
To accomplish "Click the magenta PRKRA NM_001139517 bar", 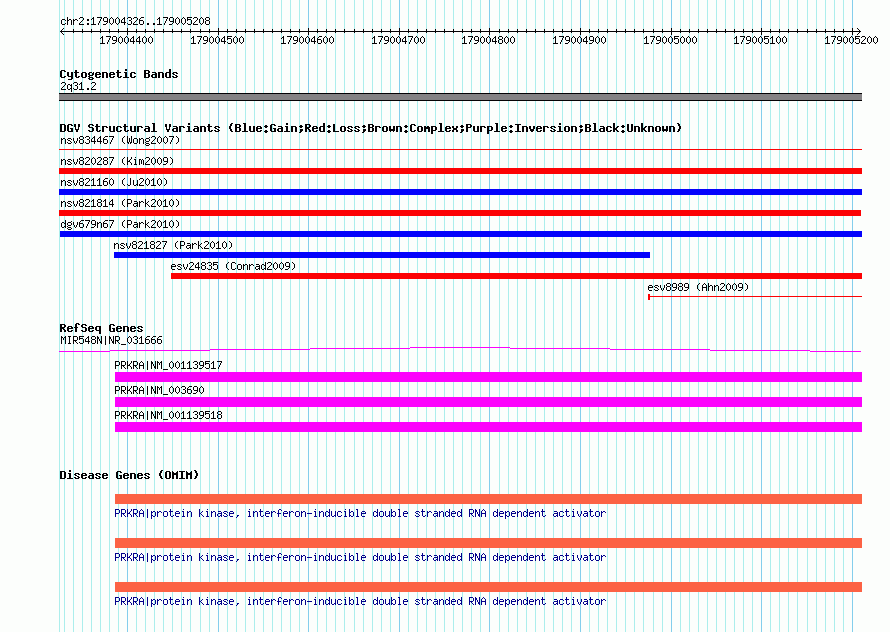I will point(488,377).
